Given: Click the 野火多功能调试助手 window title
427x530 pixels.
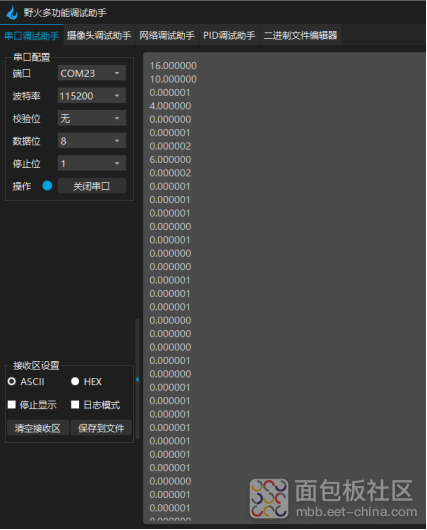Looking at the screenshot, I should pos(65,13).
